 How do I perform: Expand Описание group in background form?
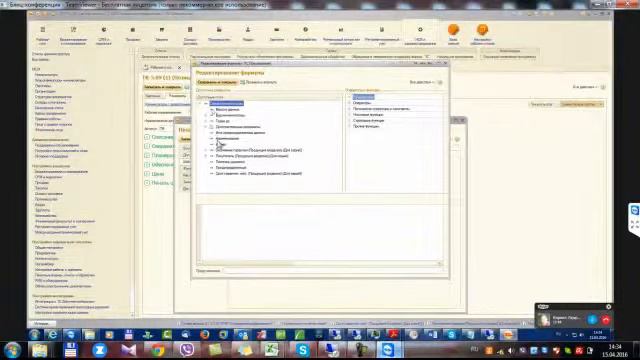tap(147, 137)
